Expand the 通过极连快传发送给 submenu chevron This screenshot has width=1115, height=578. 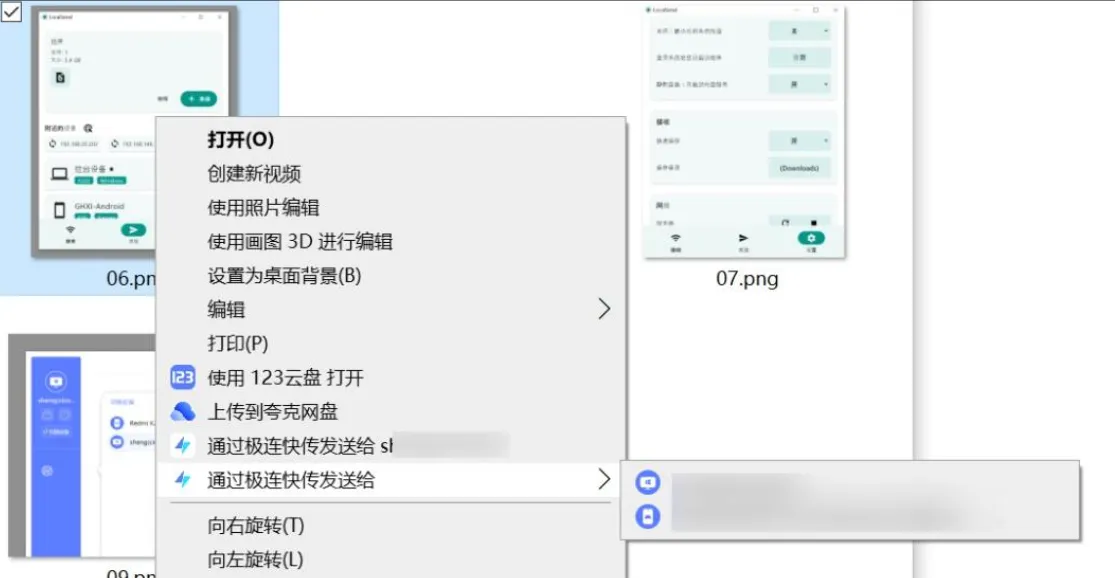pos(604,480)
